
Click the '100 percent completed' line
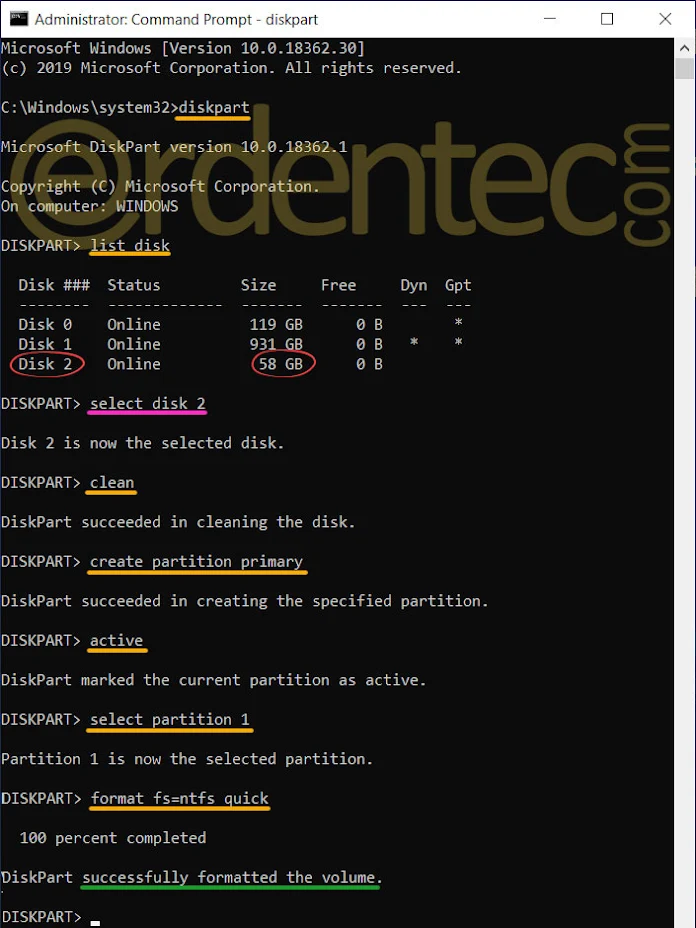112,838
